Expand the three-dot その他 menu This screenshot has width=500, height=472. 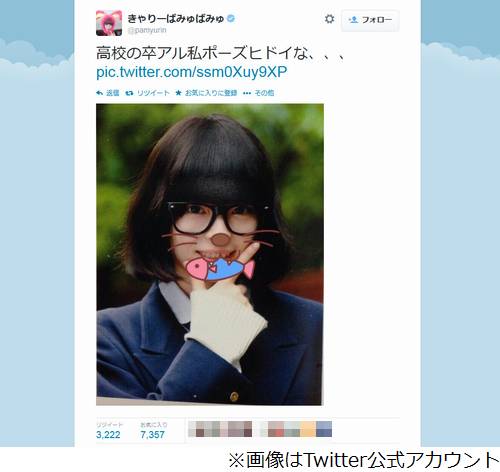tap(247, 93)
